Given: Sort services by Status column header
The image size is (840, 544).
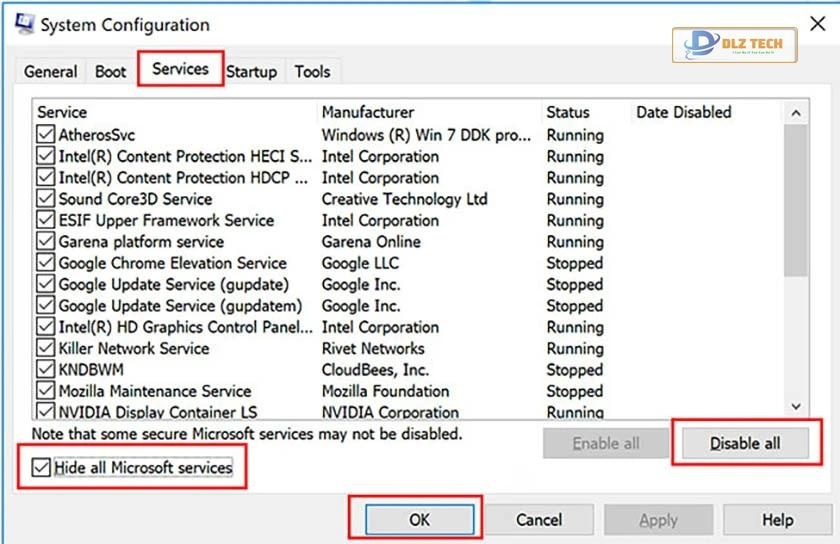Looking at the screenshot, I should tap(568, 112).
